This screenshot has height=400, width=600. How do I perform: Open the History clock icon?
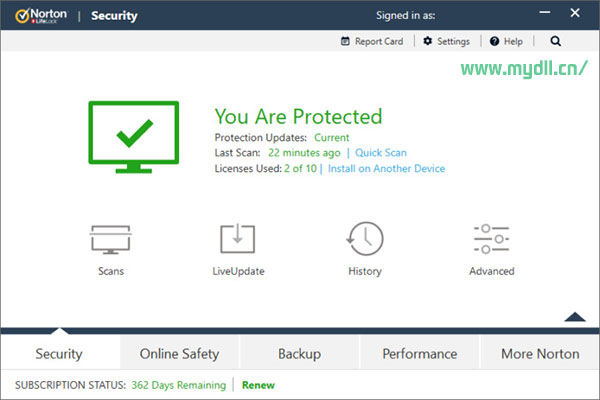(365, 238)
